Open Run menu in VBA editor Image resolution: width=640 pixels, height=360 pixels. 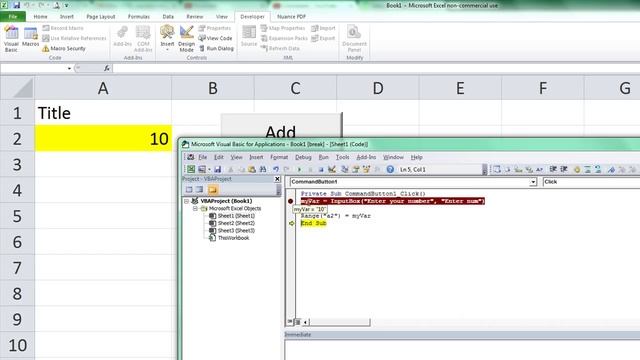(x=324, y=157)
